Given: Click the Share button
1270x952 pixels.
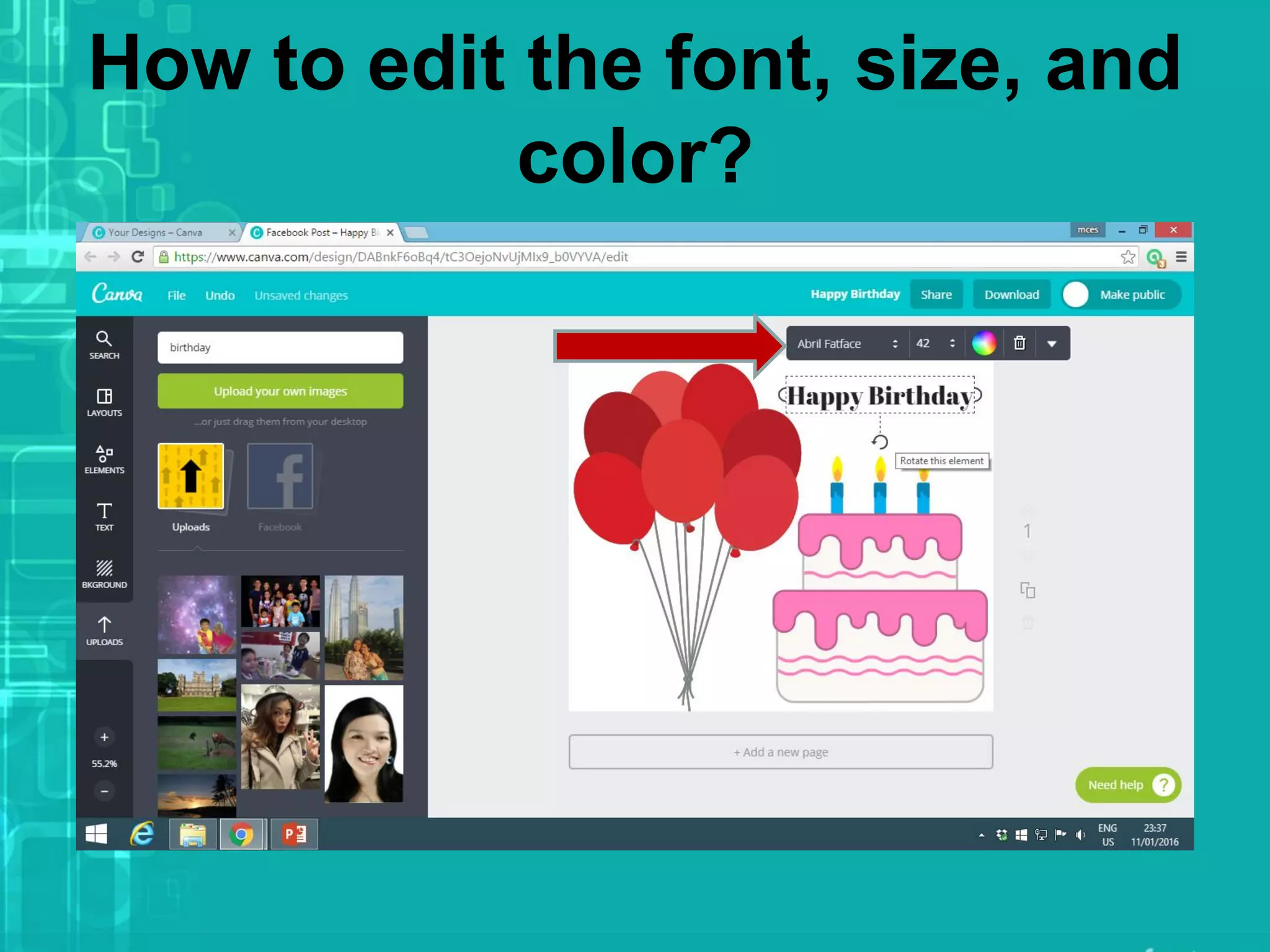Looking at the screenshot, I should pos(936,294).
